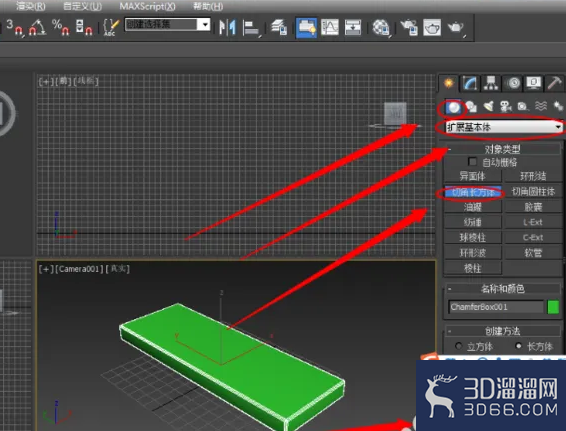Open the 帮助(H) menu
The image size is (566, 431).
coord(208,6)
